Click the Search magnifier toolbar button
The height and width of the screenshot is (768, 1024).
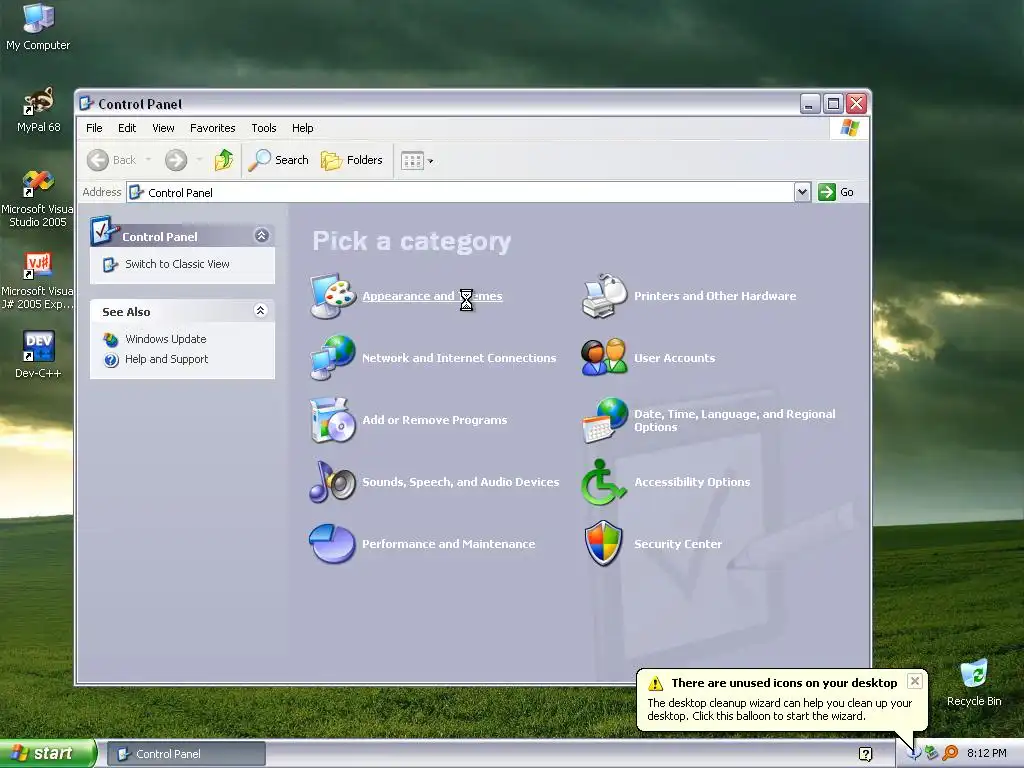pos(278,160)
